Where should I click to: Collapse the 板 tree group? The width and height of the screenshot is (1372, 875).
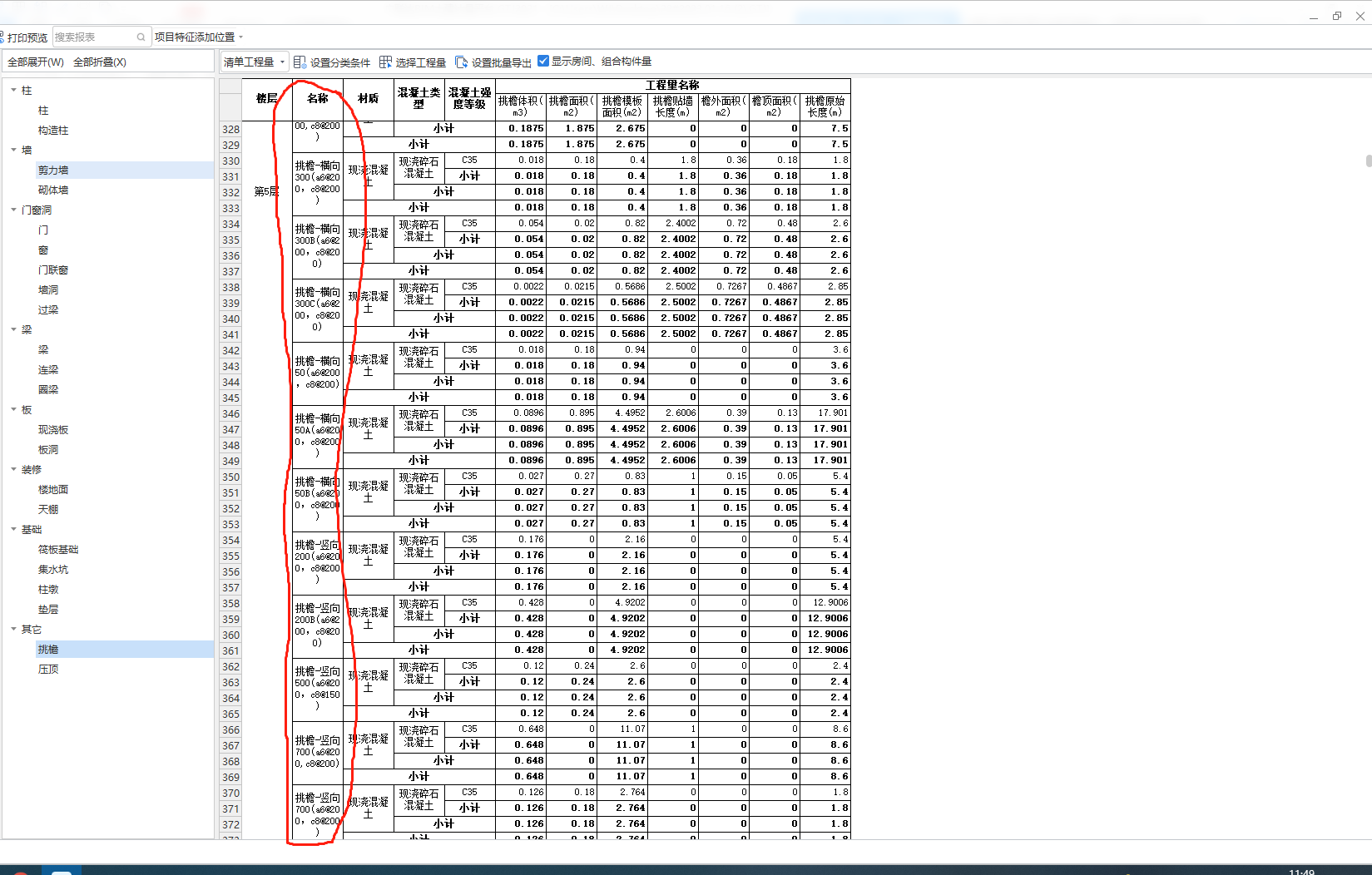tap(13, 409)
